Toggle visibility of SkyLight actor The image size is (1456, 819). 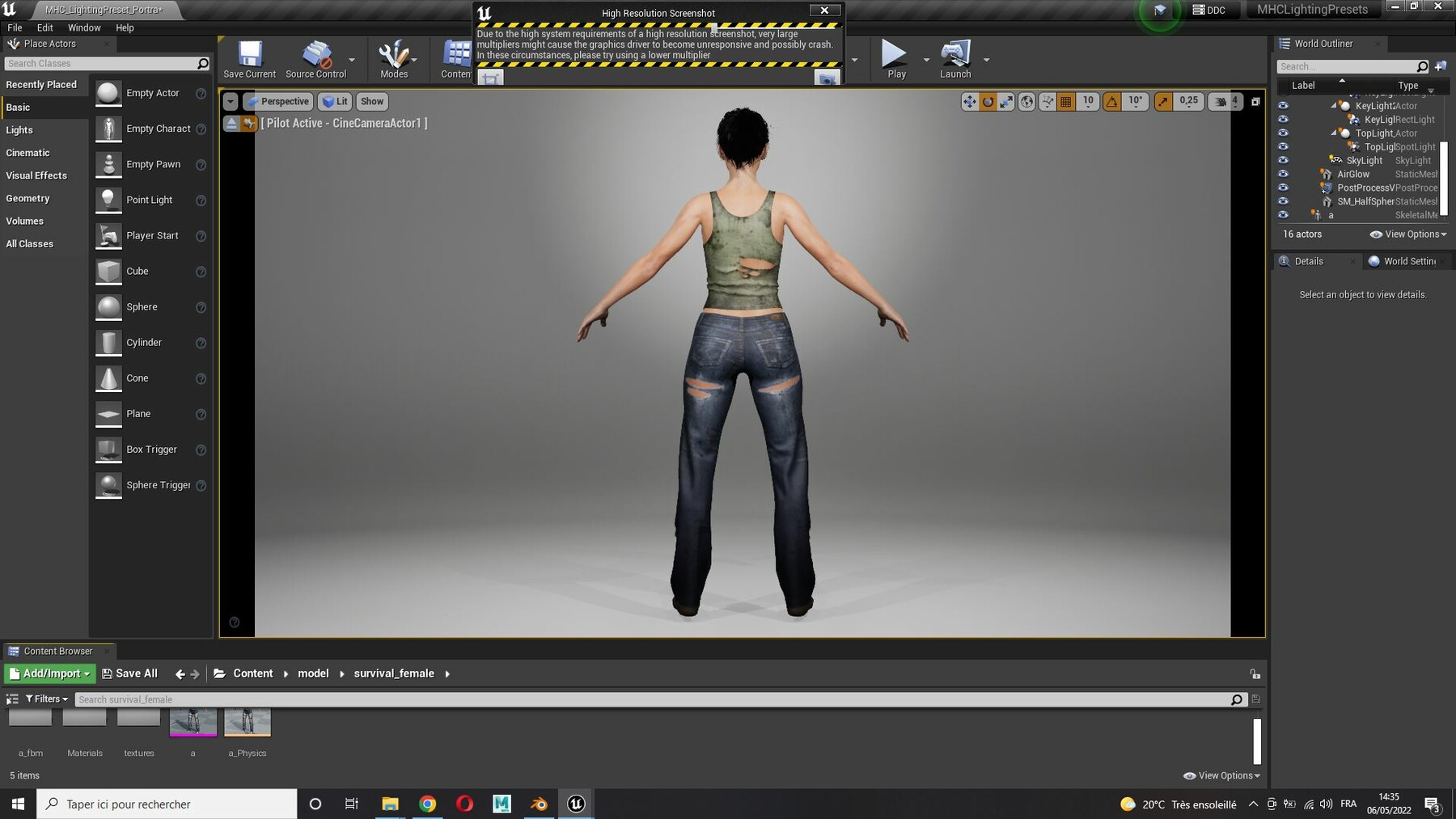1283,160
